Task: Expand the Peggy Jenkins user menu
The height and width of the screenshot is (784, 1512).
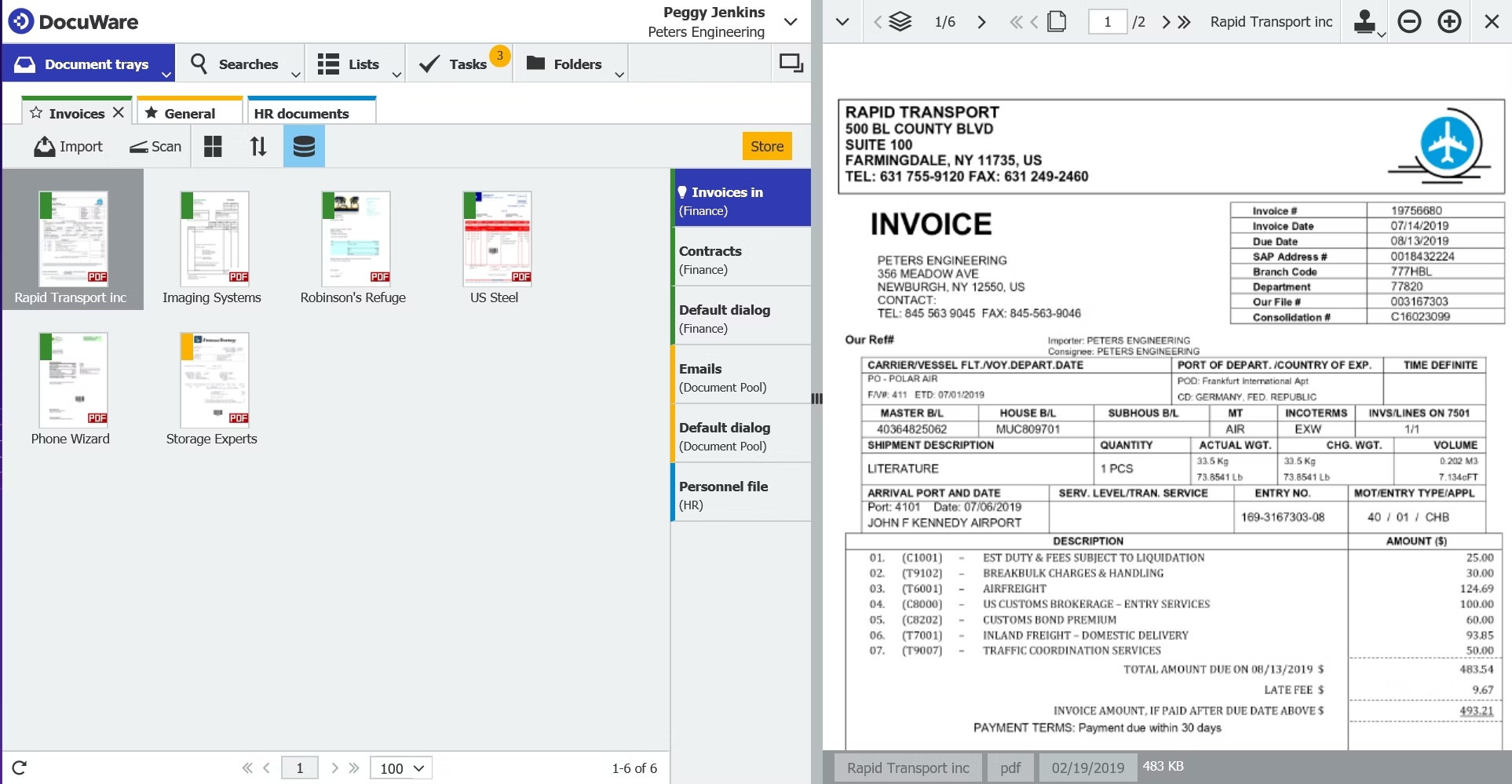Action: coord(791,21)
